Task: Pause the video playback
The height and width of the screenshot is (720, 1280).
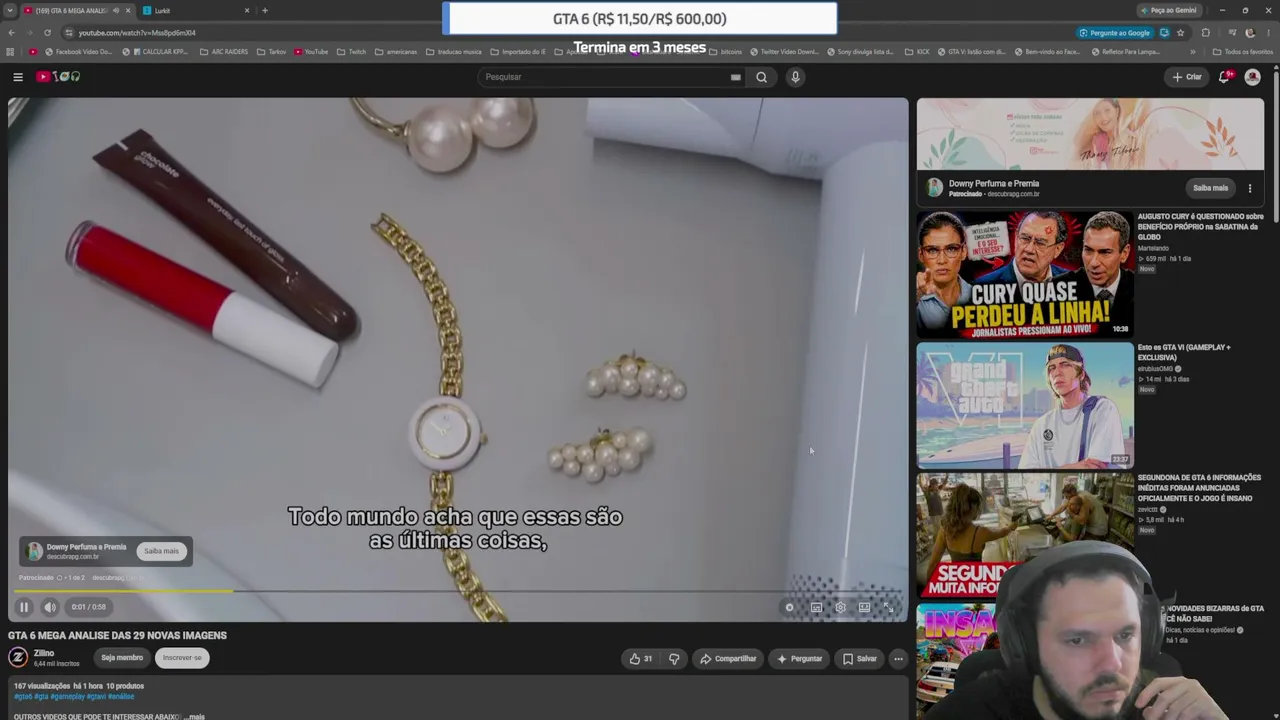Action: click(24, 607)
